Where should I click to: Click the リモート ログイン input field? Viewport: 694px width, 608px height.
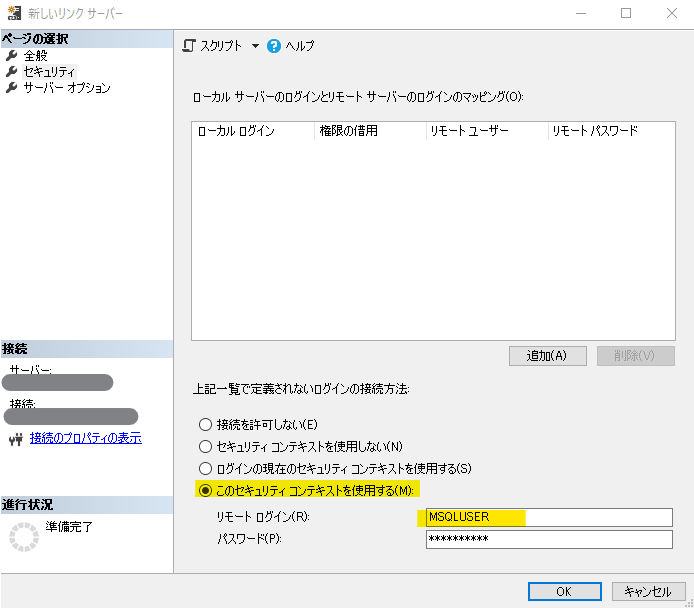point(548,517)
